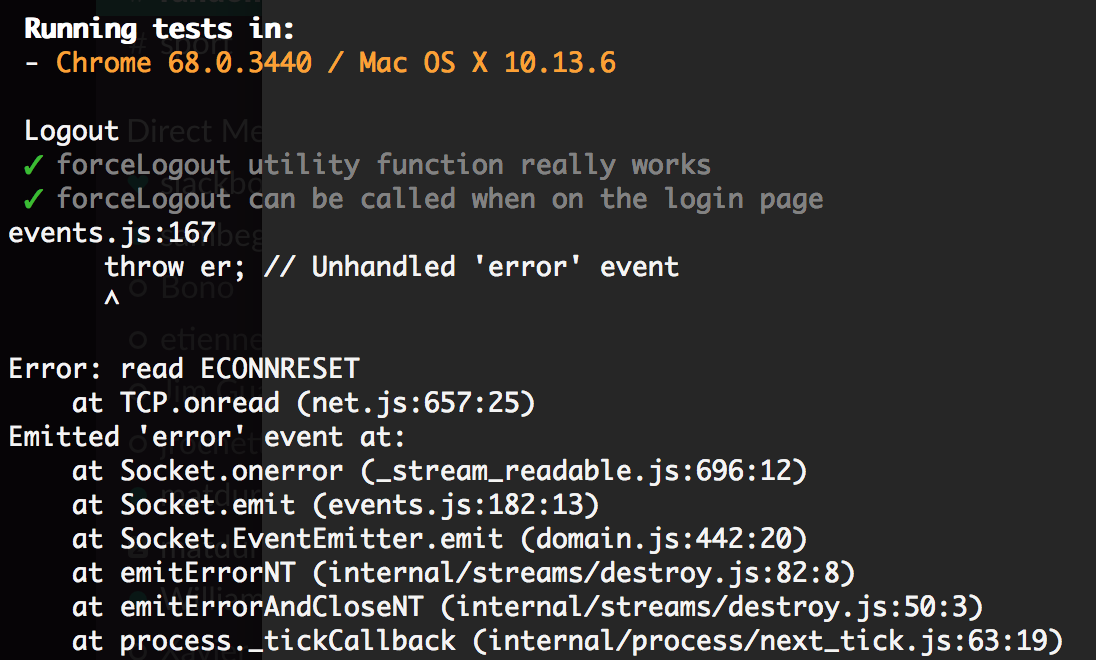Click the "Emitted 'error' event at:" line

click(207, 437)
